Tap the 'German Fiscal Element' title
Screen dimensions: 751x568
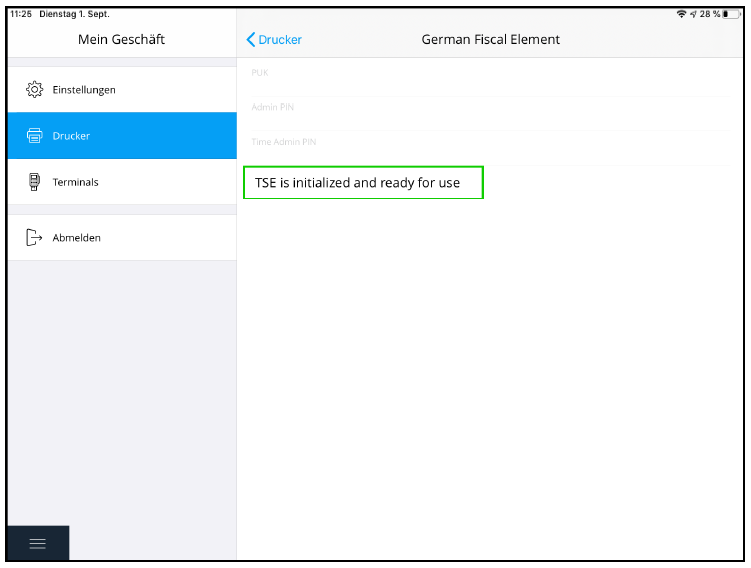coord(490,39)
